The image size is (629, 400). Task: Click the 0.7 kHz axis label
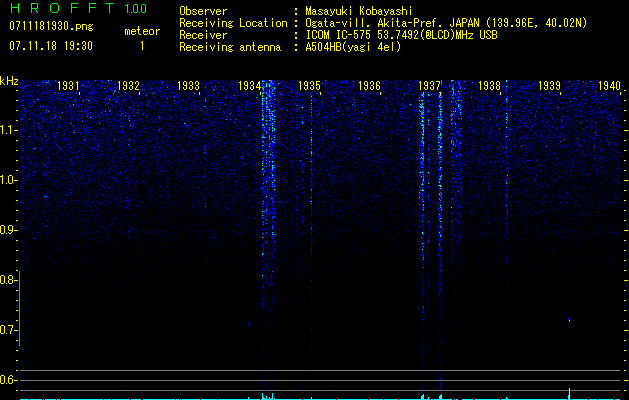tap(8, 330)
